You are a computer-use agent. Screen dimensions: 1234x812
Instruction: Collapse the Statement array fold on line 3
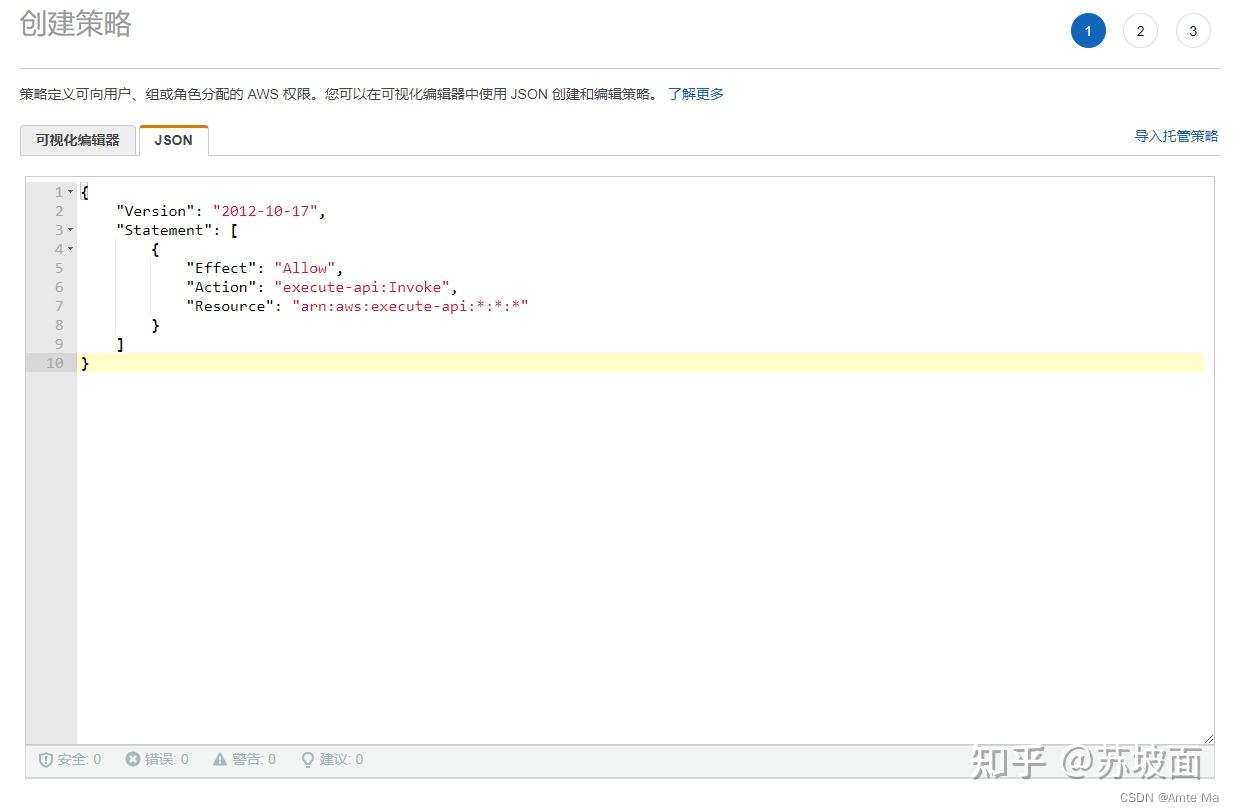tap(70, 229)
